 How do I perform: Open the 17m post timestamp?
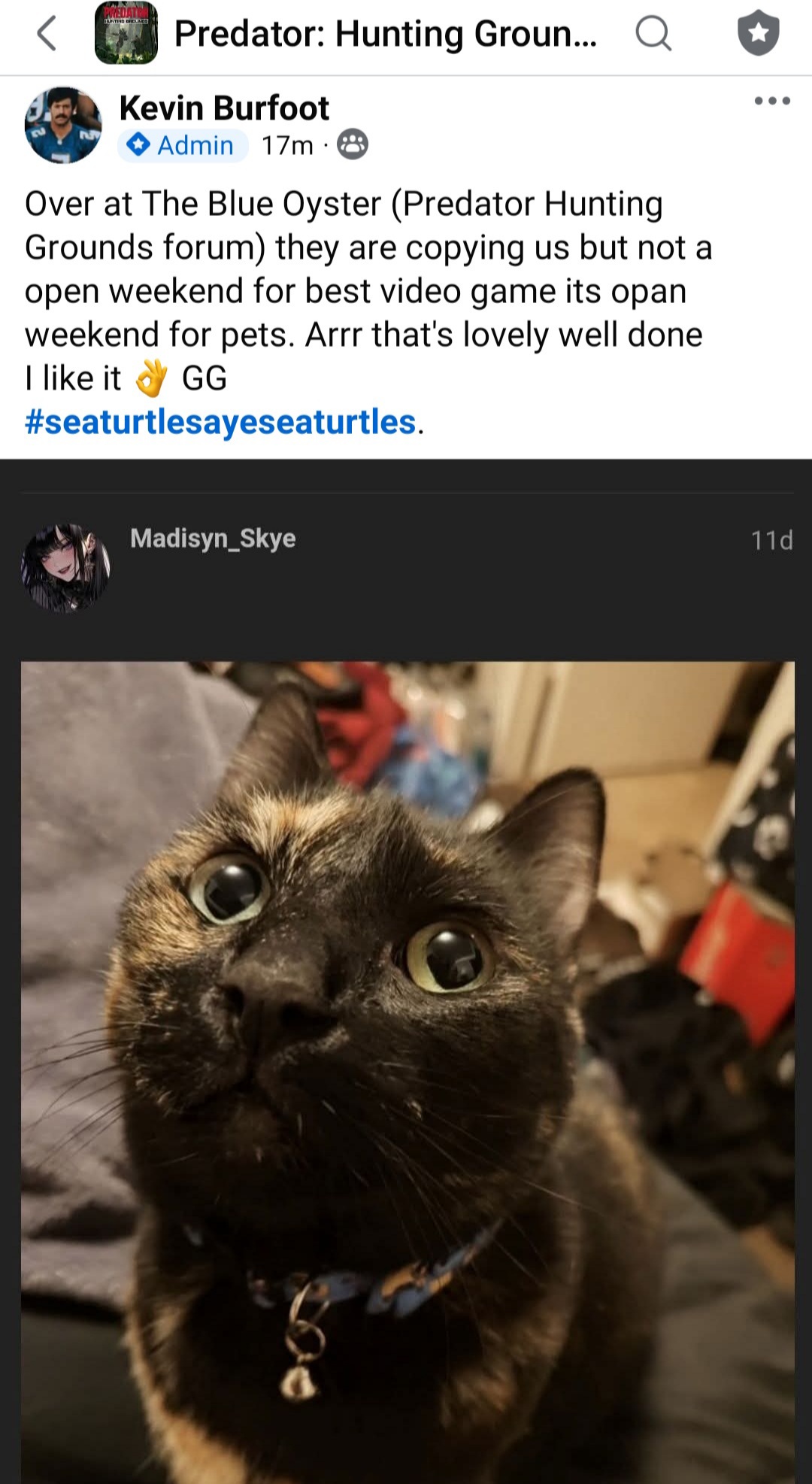287,145
